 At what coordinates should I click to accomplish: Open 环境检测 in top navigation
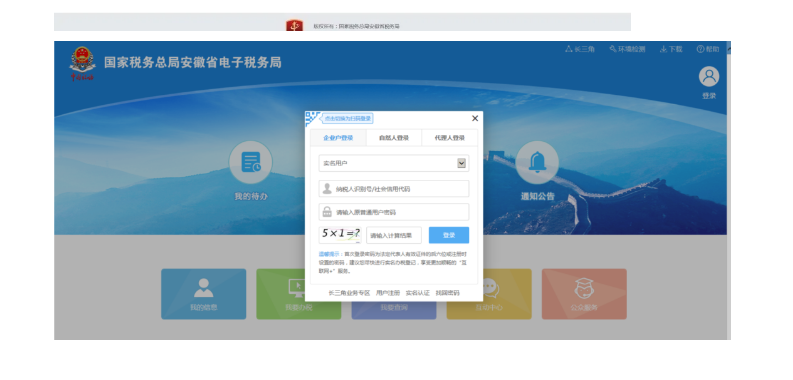(x=627, y=49)
